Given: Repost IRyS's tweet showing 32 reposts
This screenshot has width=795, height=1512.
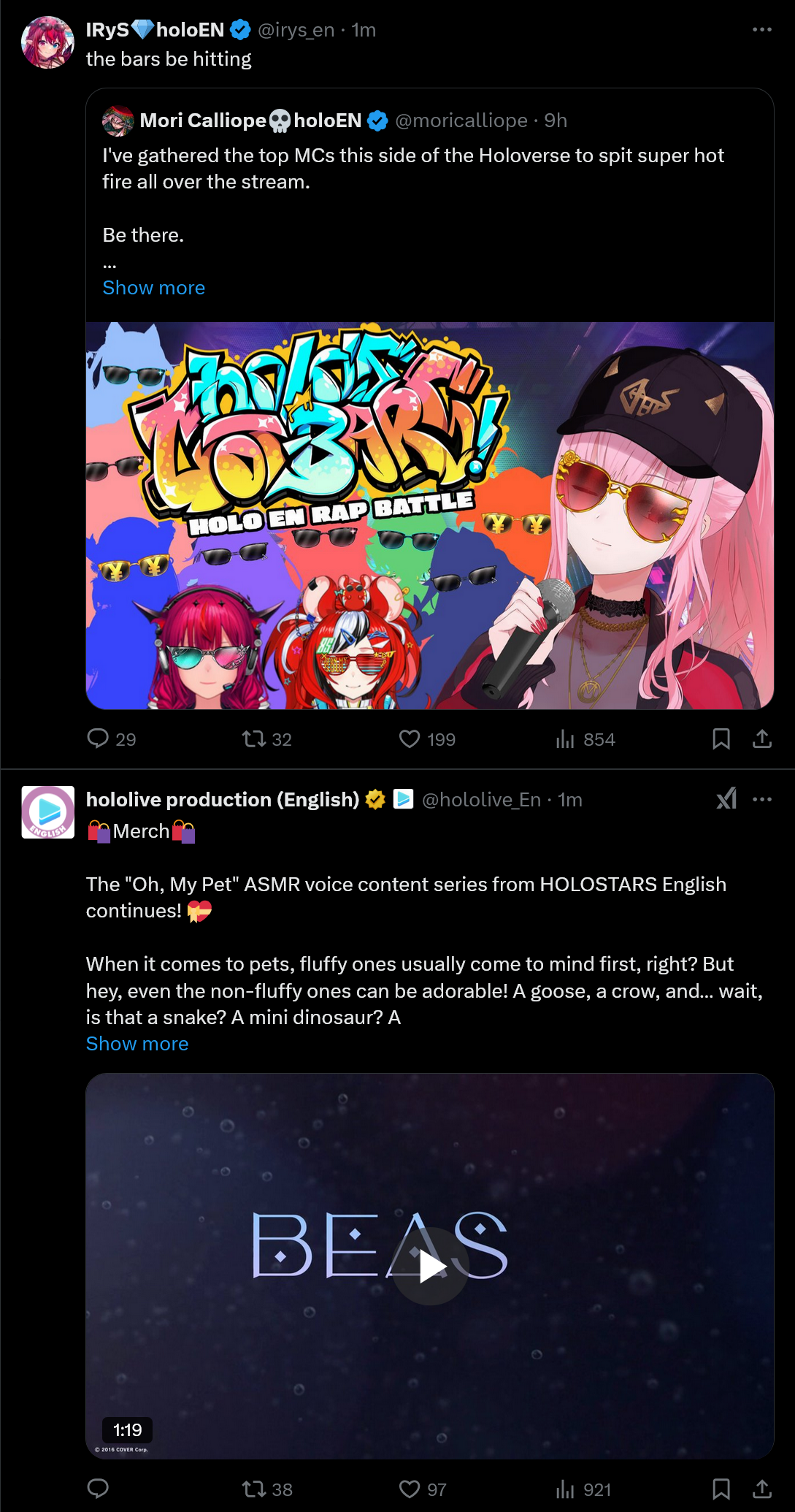Looking at the screenshot, I should (x=267, y=739).
